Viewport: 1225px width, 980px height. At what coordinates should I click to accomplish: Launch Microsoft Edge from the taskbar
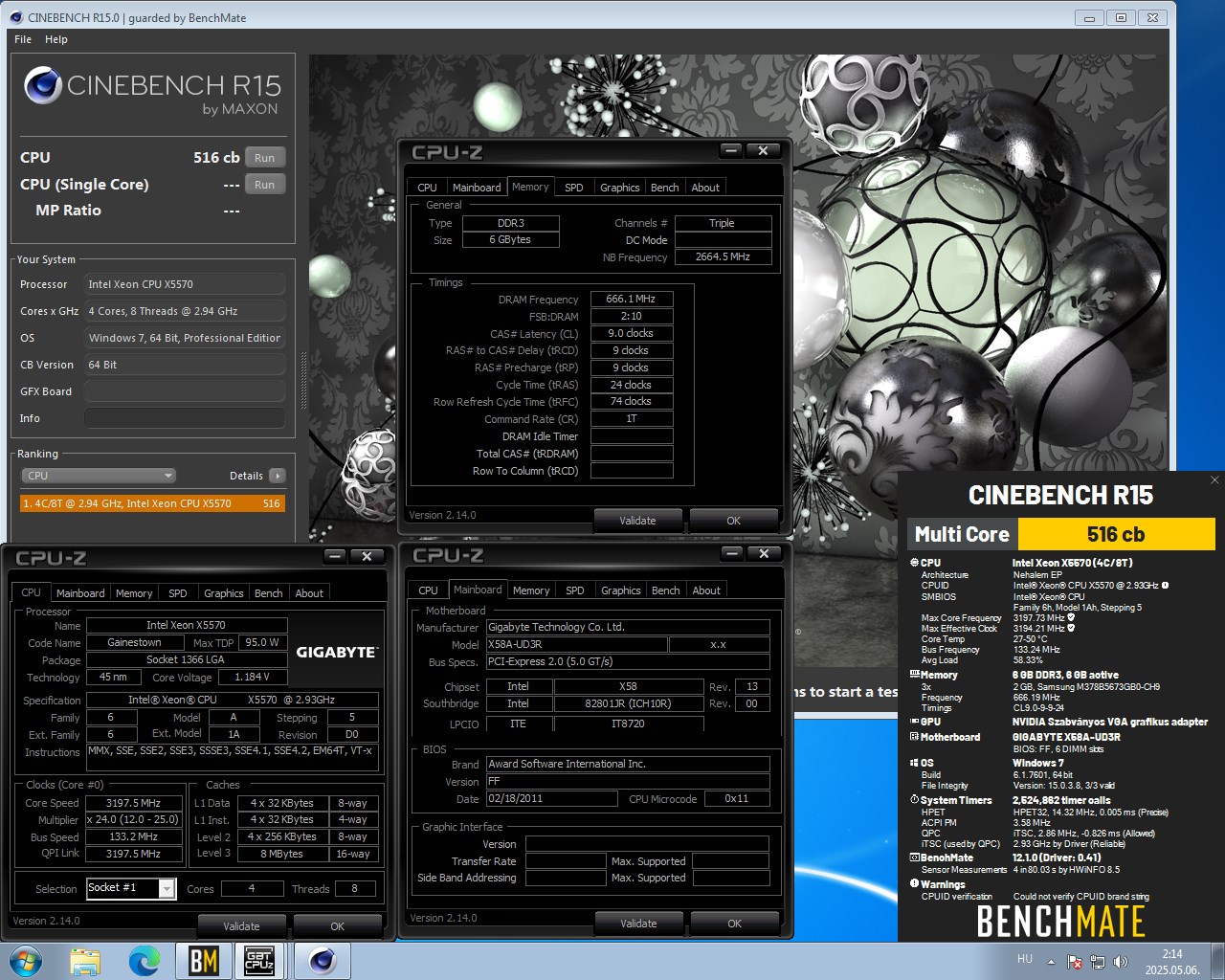[x=145, y=961]
